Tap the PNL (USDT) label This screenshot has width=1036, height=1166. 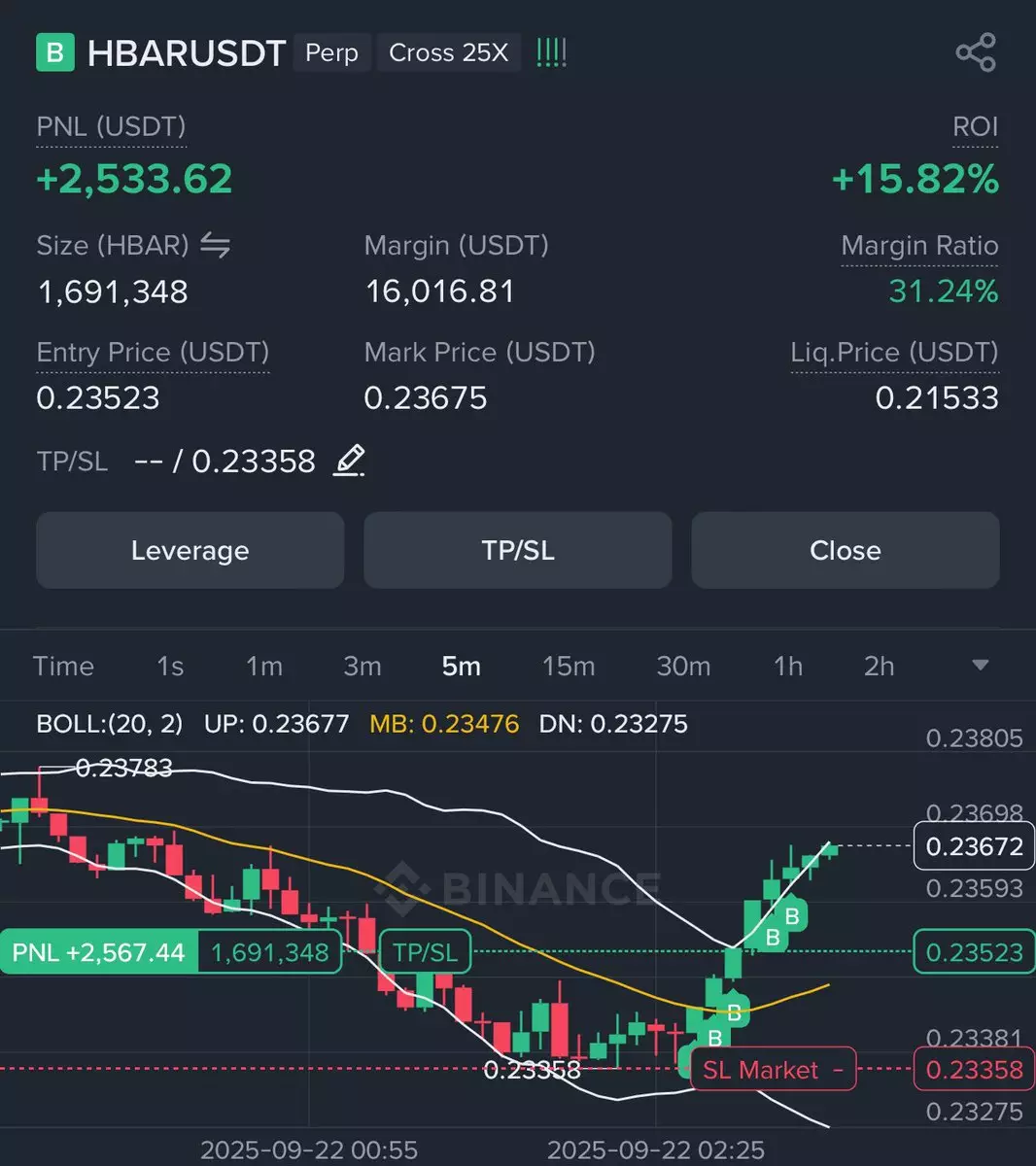(111, 127)
